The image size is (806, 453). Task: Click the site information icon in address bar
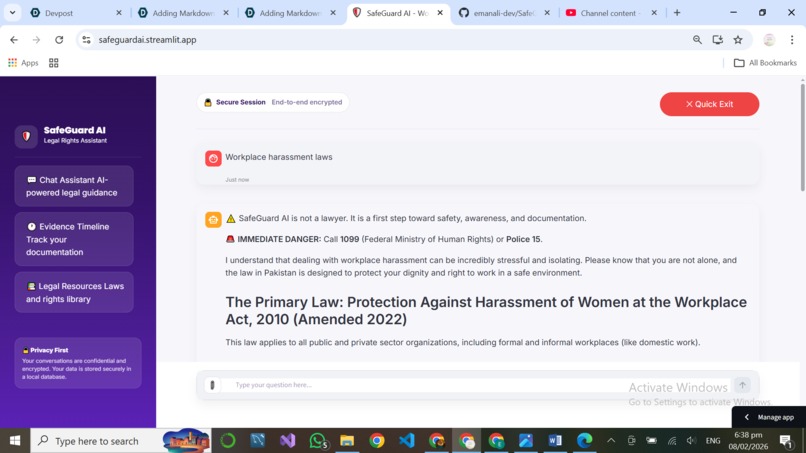click(x=86, y=40)
